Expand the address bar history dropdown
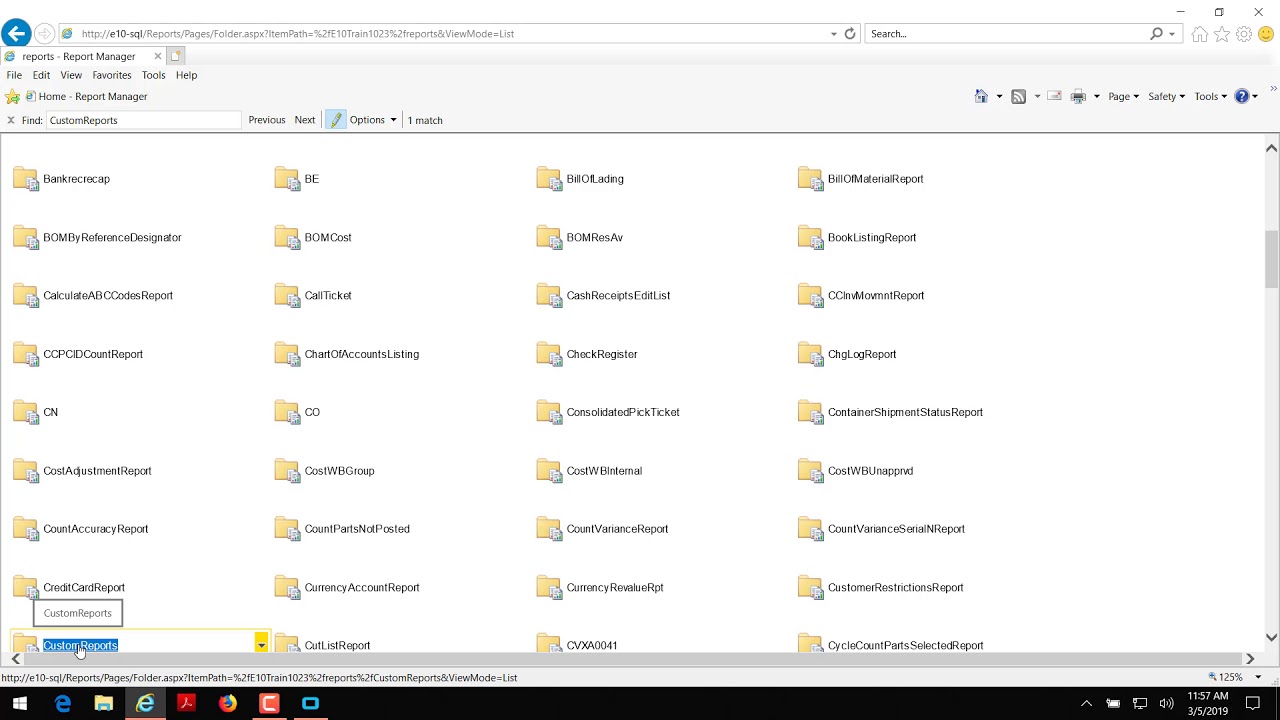 click(833, 34)
